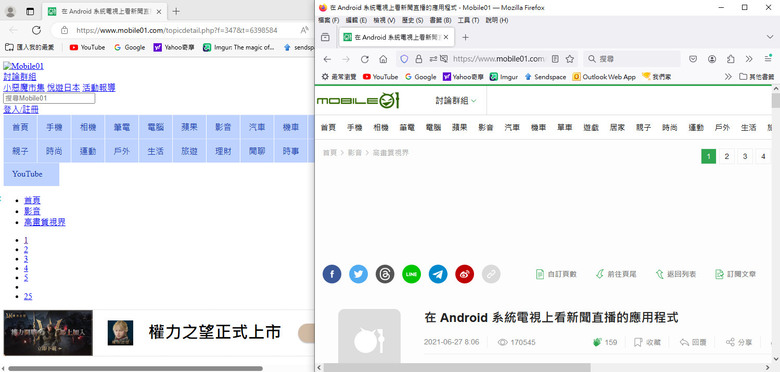Share the article on Telegram
This screenshot has height=372, width=780.
click(x=438, y=274)
